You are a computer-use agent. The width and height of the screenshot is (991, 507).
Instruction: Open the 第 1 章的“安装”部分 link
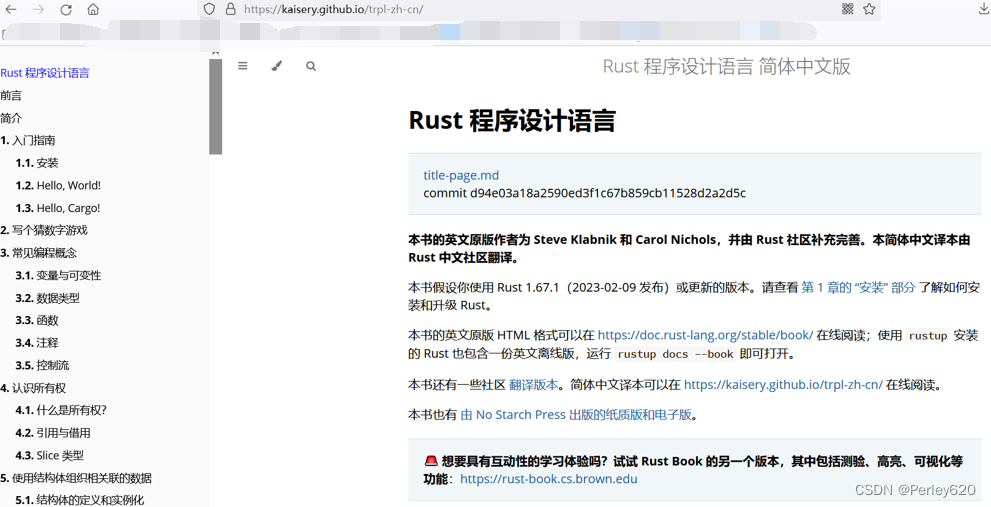[x=858, y=287]
